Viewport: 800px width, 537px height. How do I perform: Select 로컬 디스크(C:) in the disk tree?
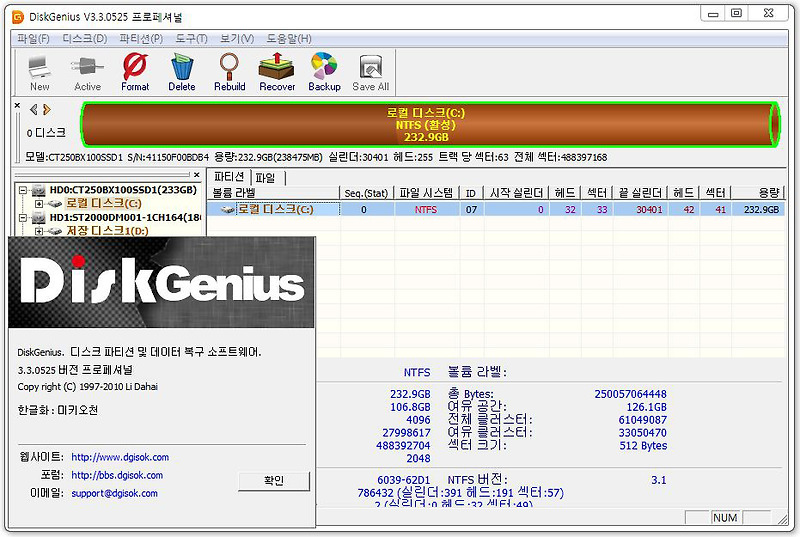pos(104,203)
